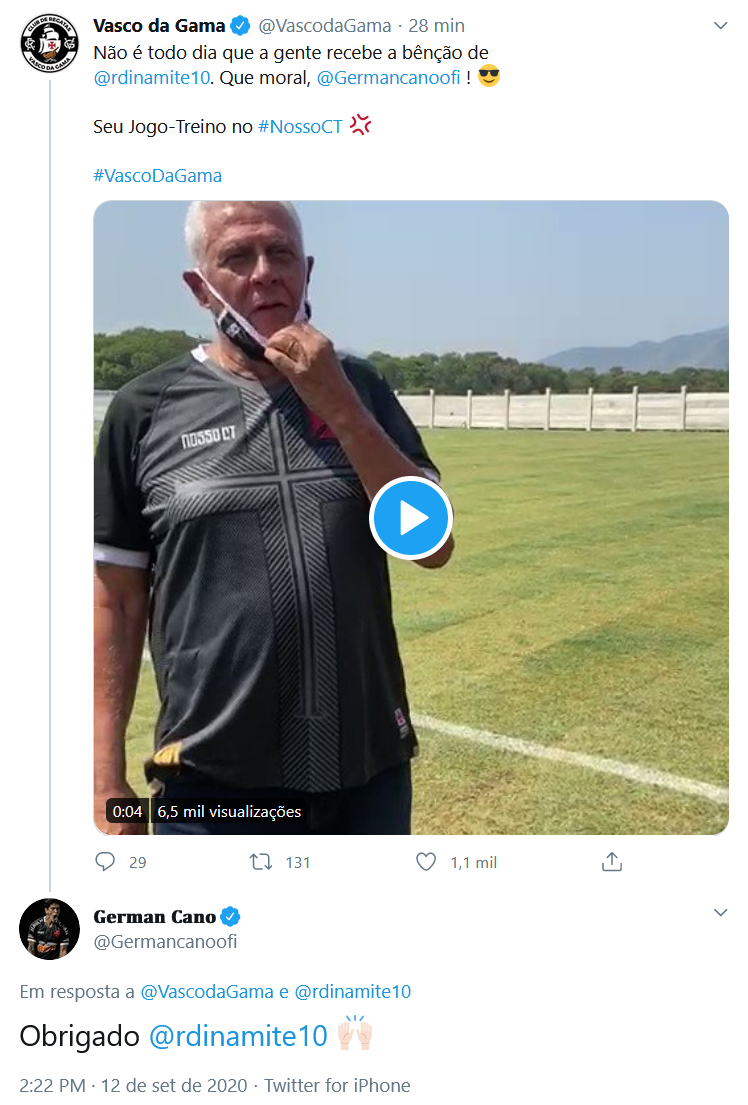Viewport: 748px width, 1105px height.
Task: Click @Germancanoofi mention in tweet text
Action: coord(388,77)
